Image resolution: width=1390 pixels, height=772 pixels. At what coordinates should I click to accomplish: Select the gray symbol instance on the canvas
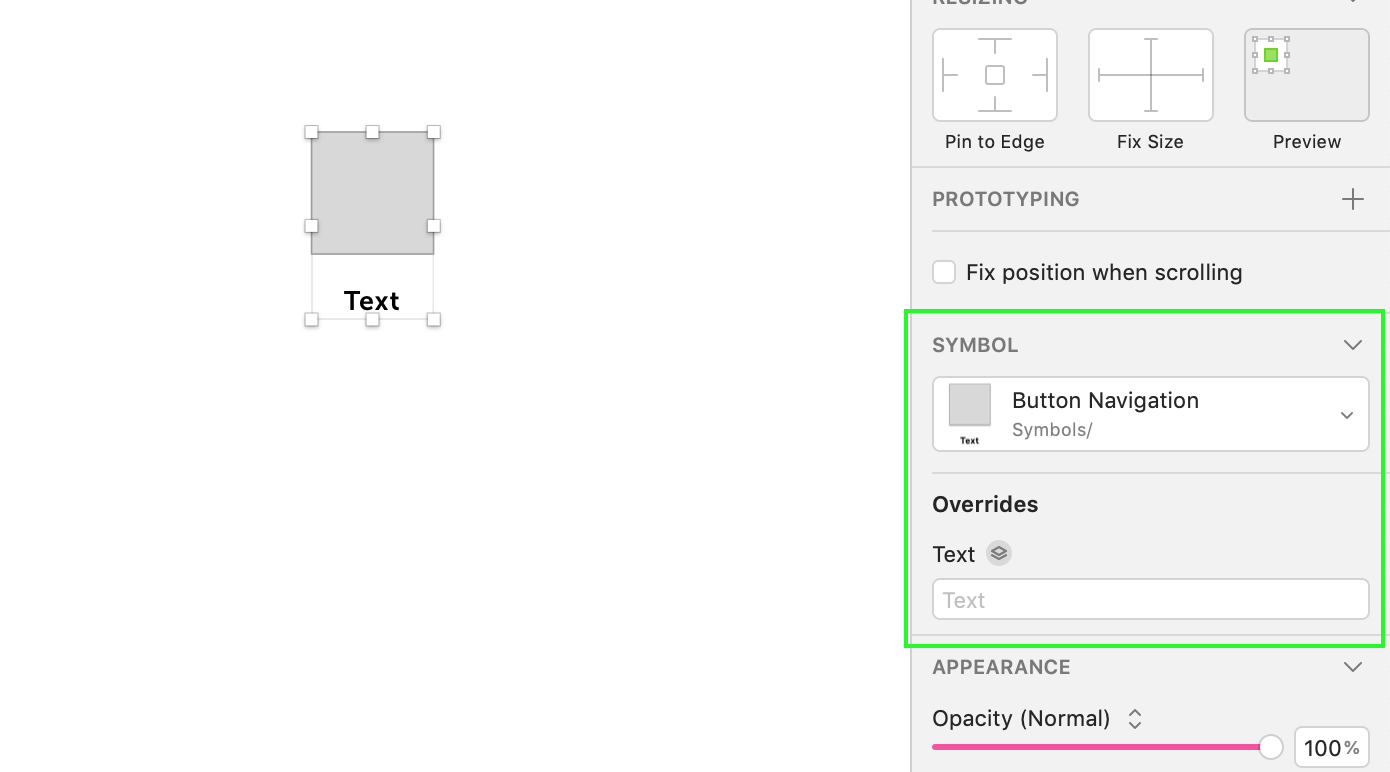pos(371,190)
